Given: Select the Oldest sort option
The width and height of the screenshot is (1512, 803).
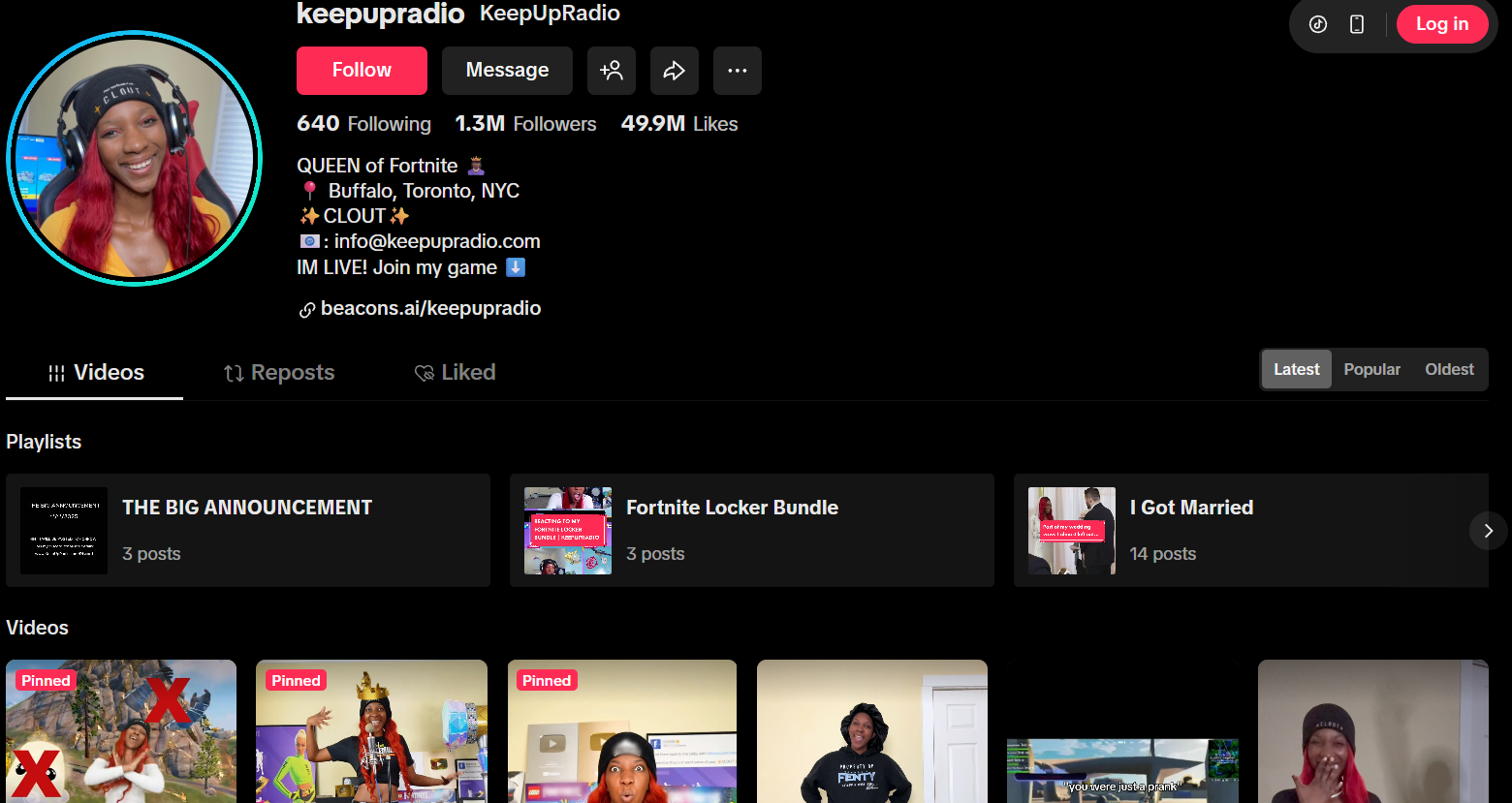Looking at the screenshot, I should (x=1449, y=369).
